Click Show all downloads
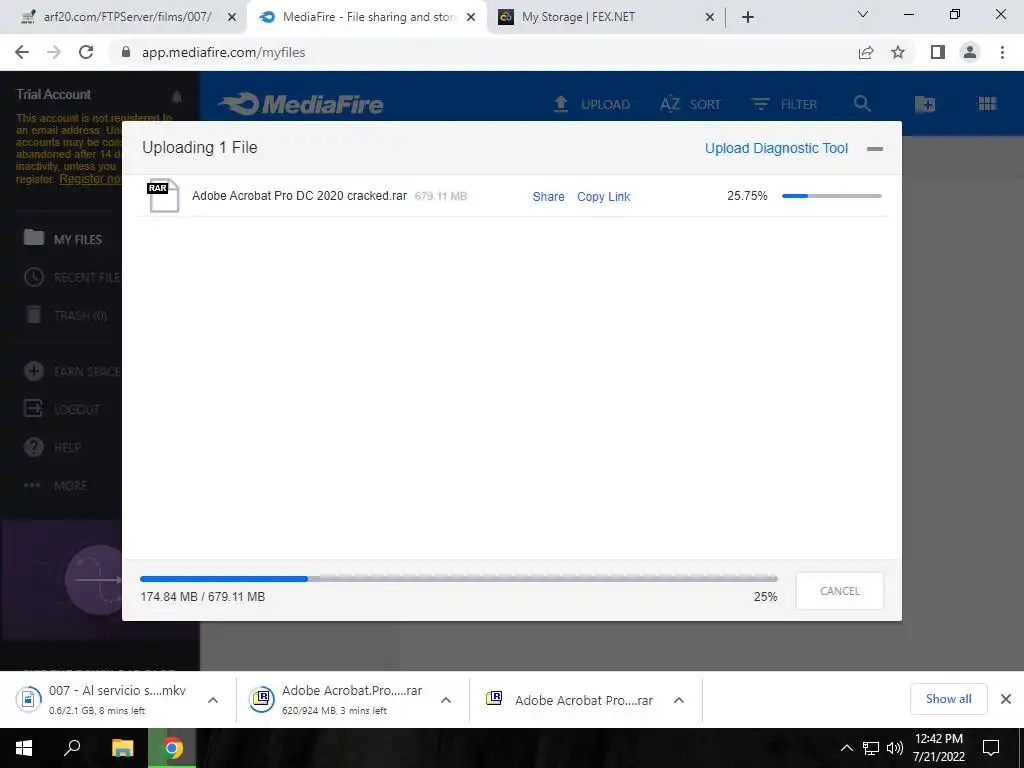The width and height of the screenshot is (1024, 768). 948,699
